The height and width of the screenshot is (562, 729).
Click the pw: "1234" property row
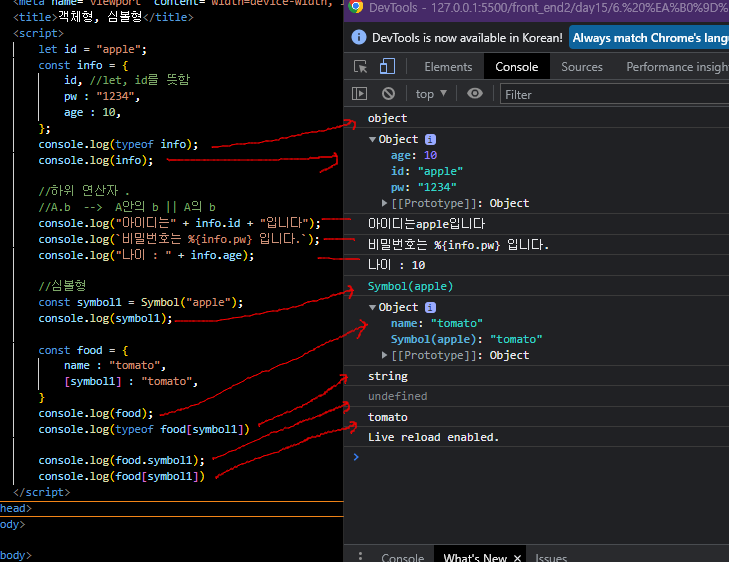(424, 187)
